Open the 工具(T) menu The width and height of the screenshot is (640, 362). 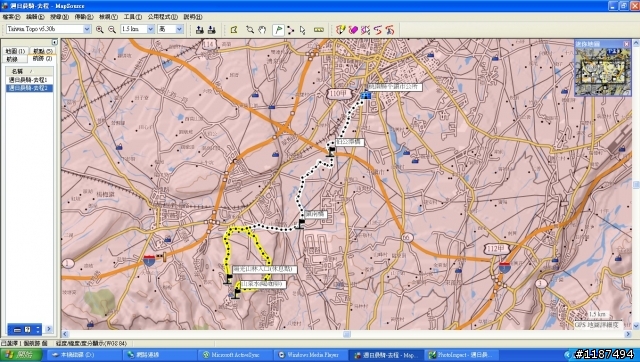[133, 17]
